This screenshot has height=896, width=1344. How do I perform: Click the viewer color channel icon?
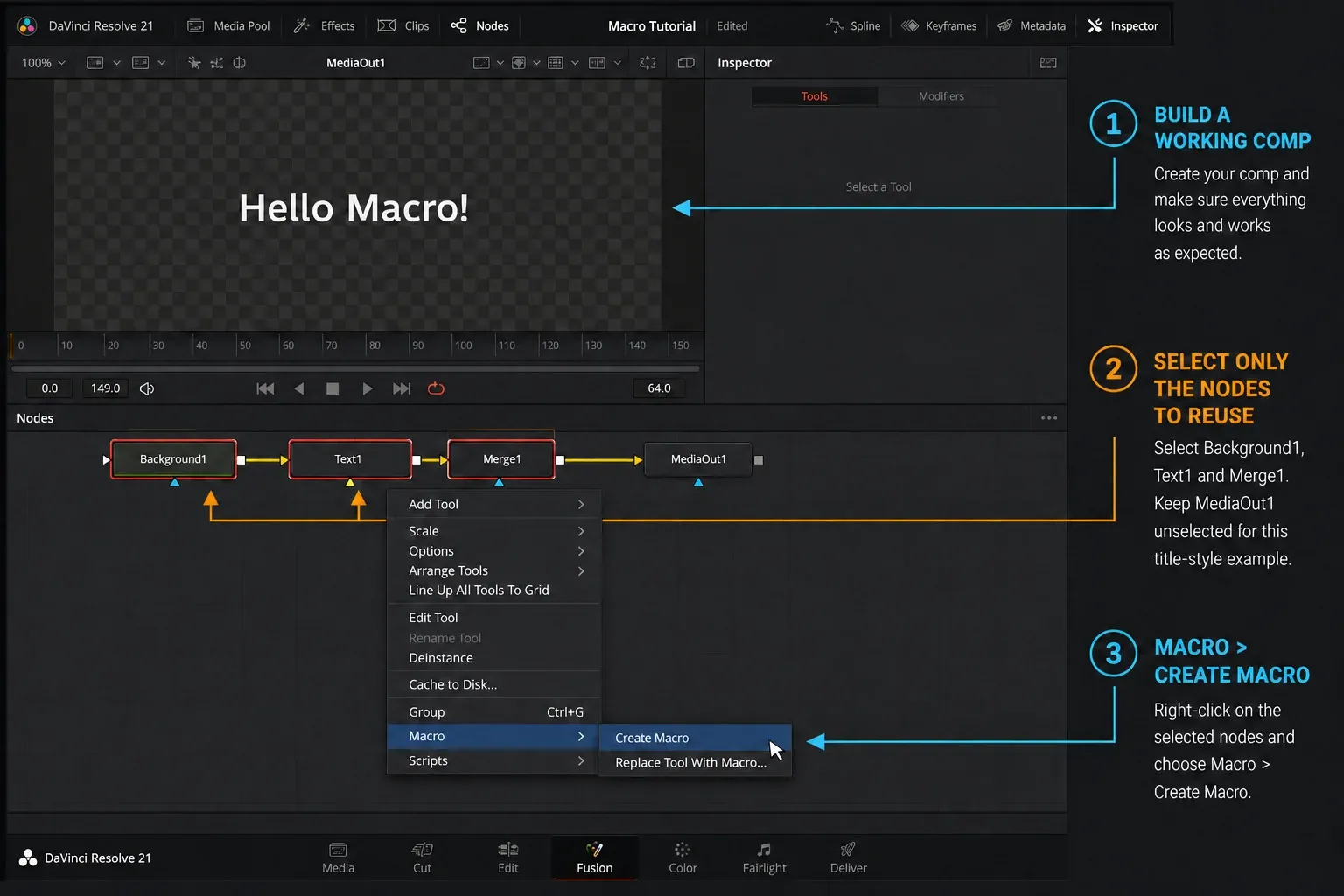(519, 63)
